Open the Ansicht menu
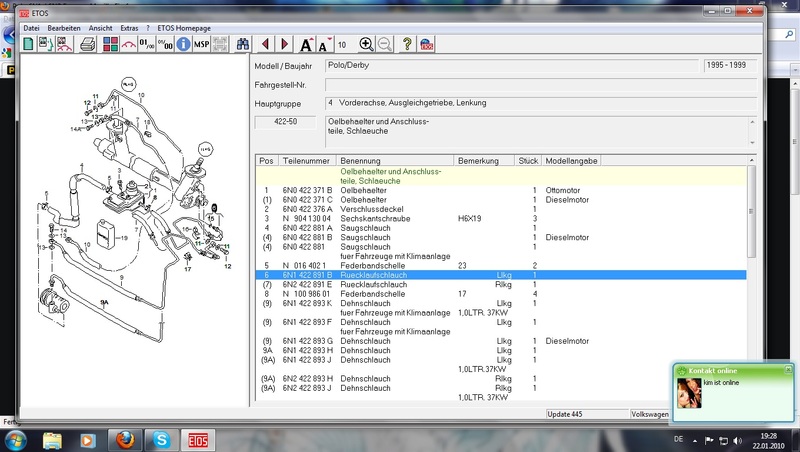This screenshot has height=452, width=800. 101,28
